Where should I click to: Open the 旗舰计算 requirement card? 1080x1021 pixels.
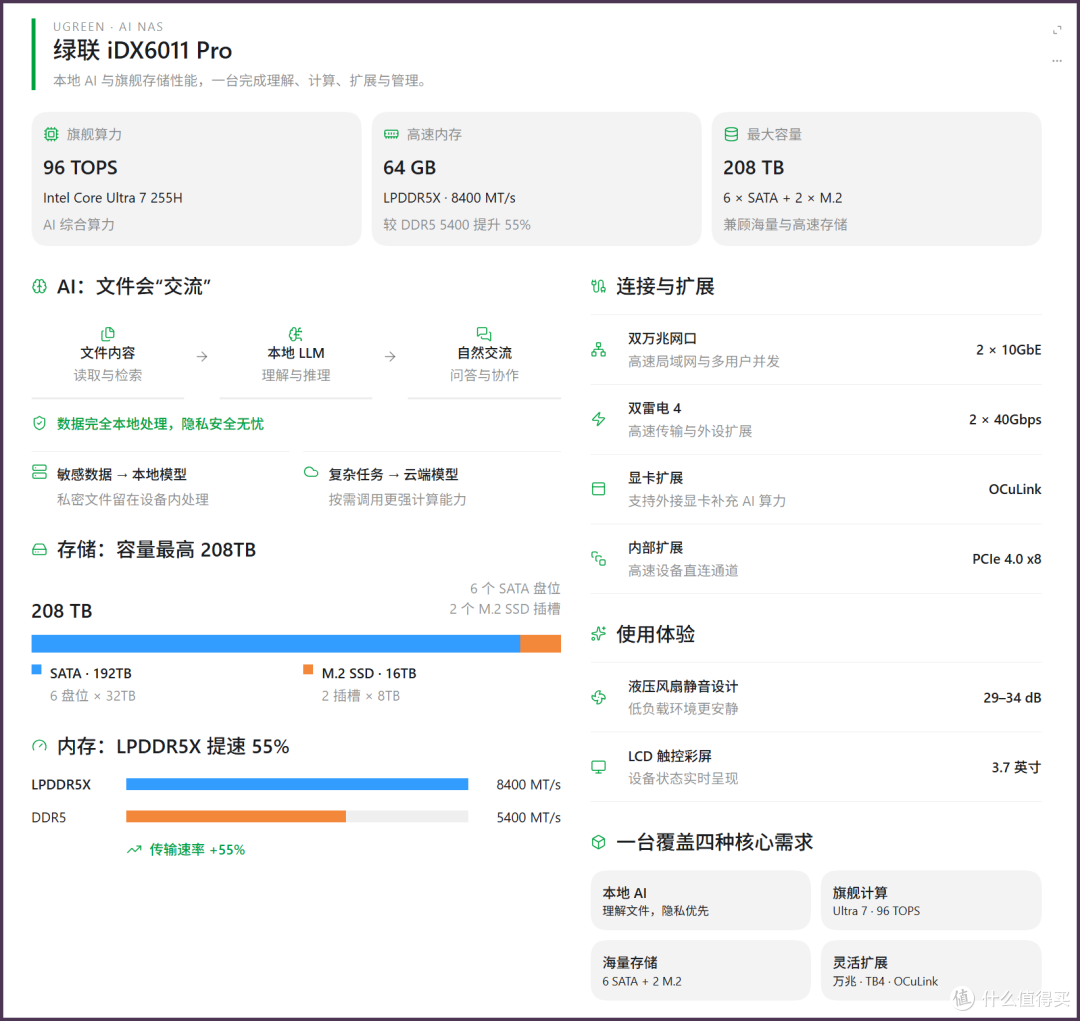pos(931,900)
